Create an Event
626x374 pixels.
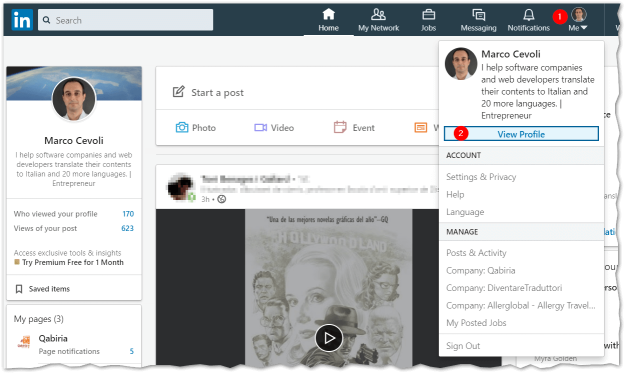pyautogui.click(x=354, y=128)
